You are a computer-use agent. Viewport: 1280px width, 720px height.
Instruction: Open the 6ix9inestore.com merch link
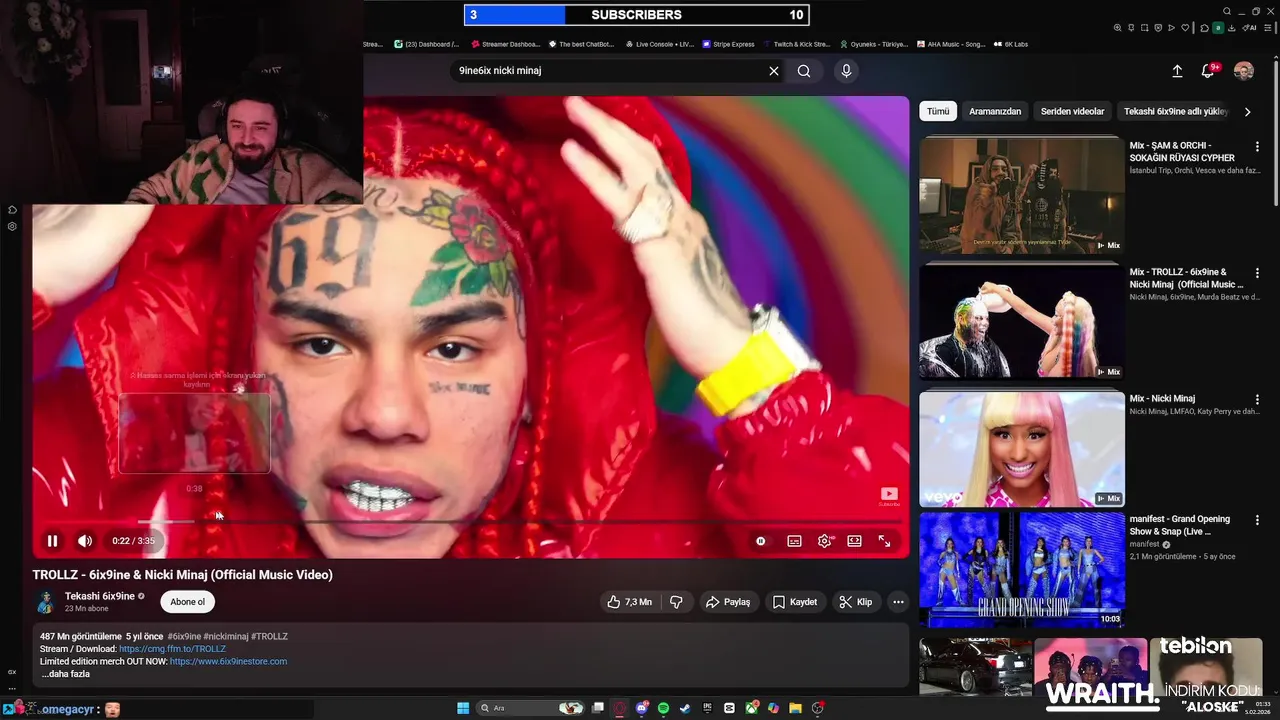tap(228, 661)
